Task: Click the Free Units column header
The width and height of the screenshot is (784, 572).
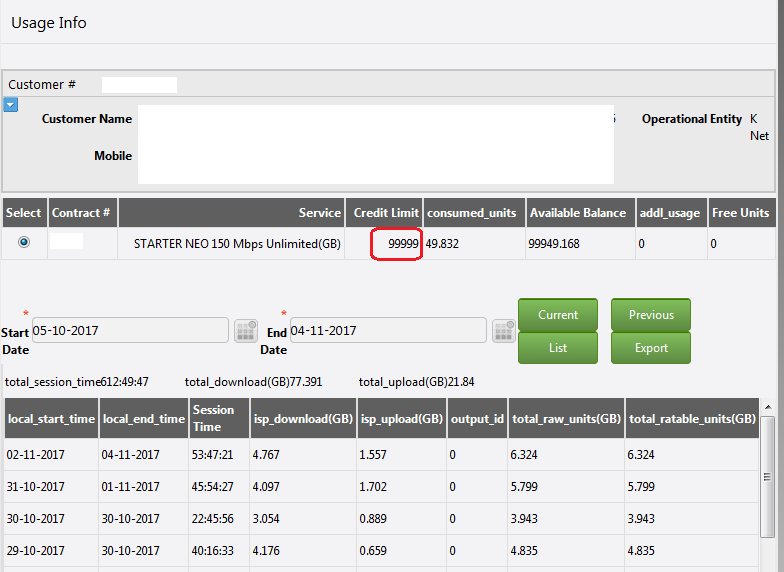Action: pyautogui.click(x=742, y=213)
